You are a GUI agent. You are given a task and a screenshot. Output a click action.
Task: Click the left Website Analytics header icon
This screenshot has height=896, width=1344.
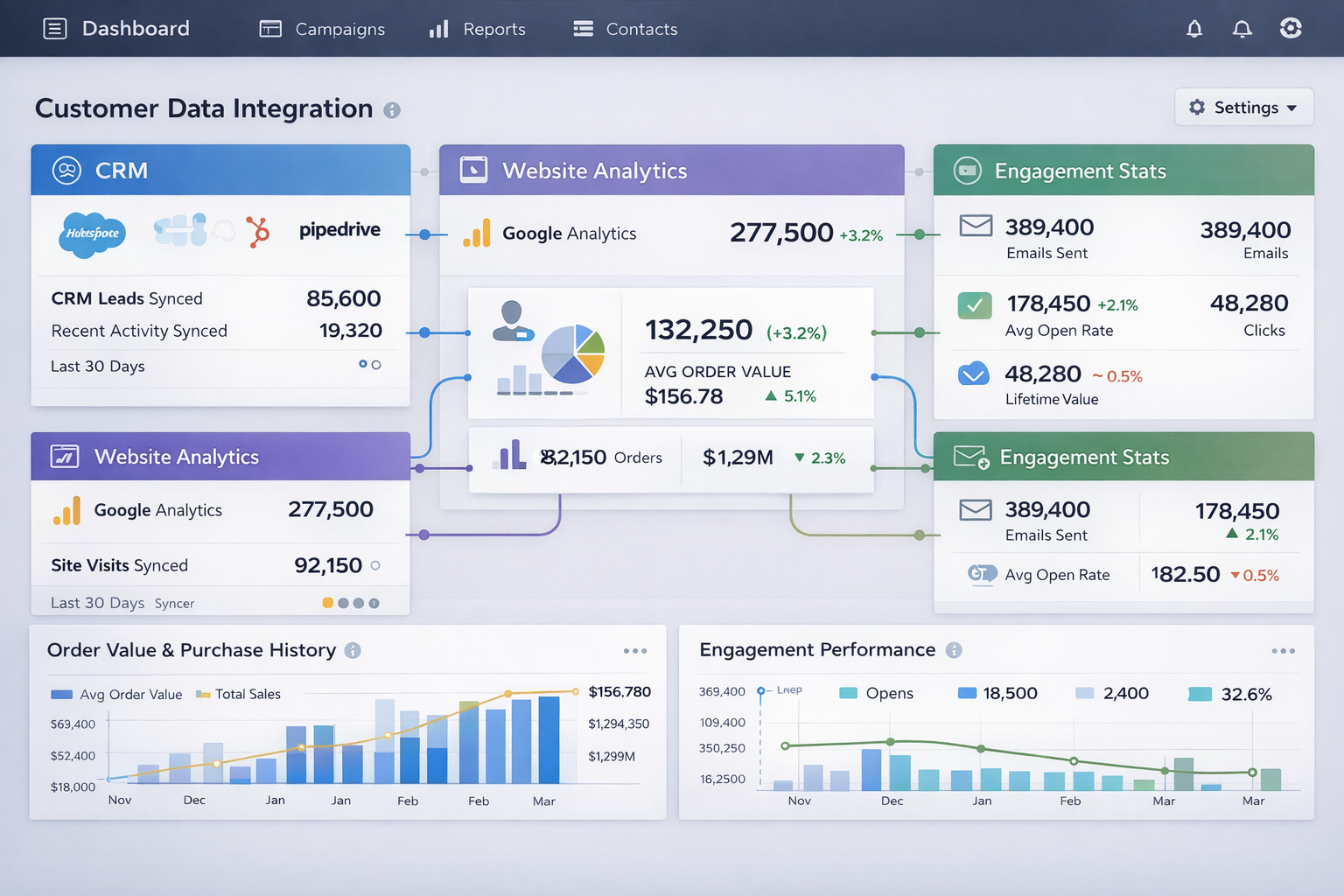click(x=65, y=456)
